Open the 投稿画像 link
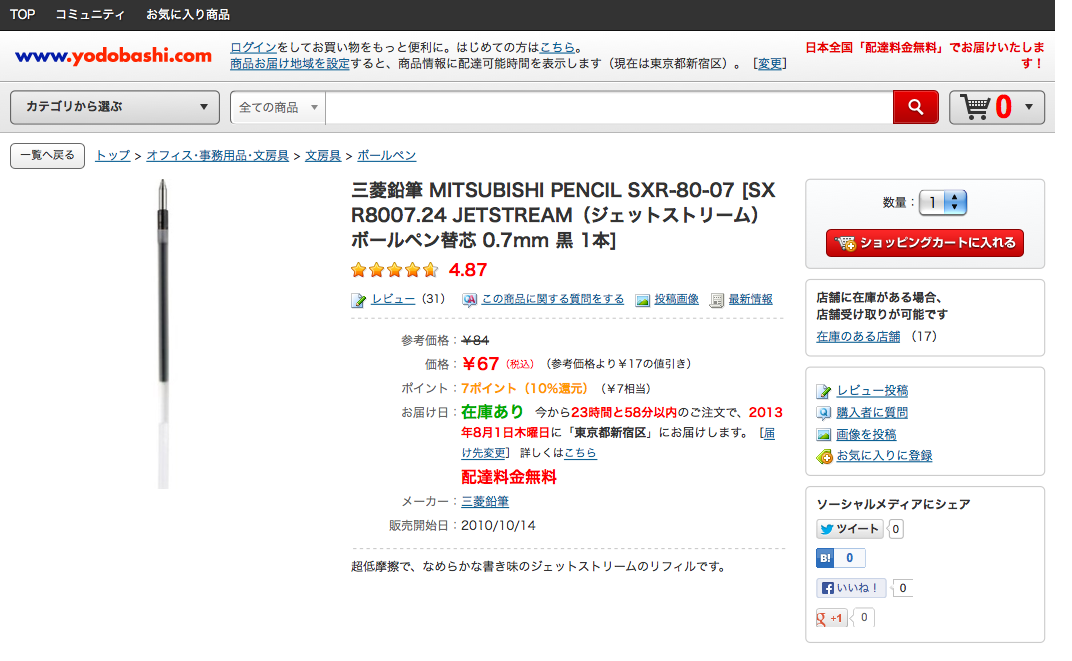The height and width of the screenshot is (661, 1072). [677, 299]
